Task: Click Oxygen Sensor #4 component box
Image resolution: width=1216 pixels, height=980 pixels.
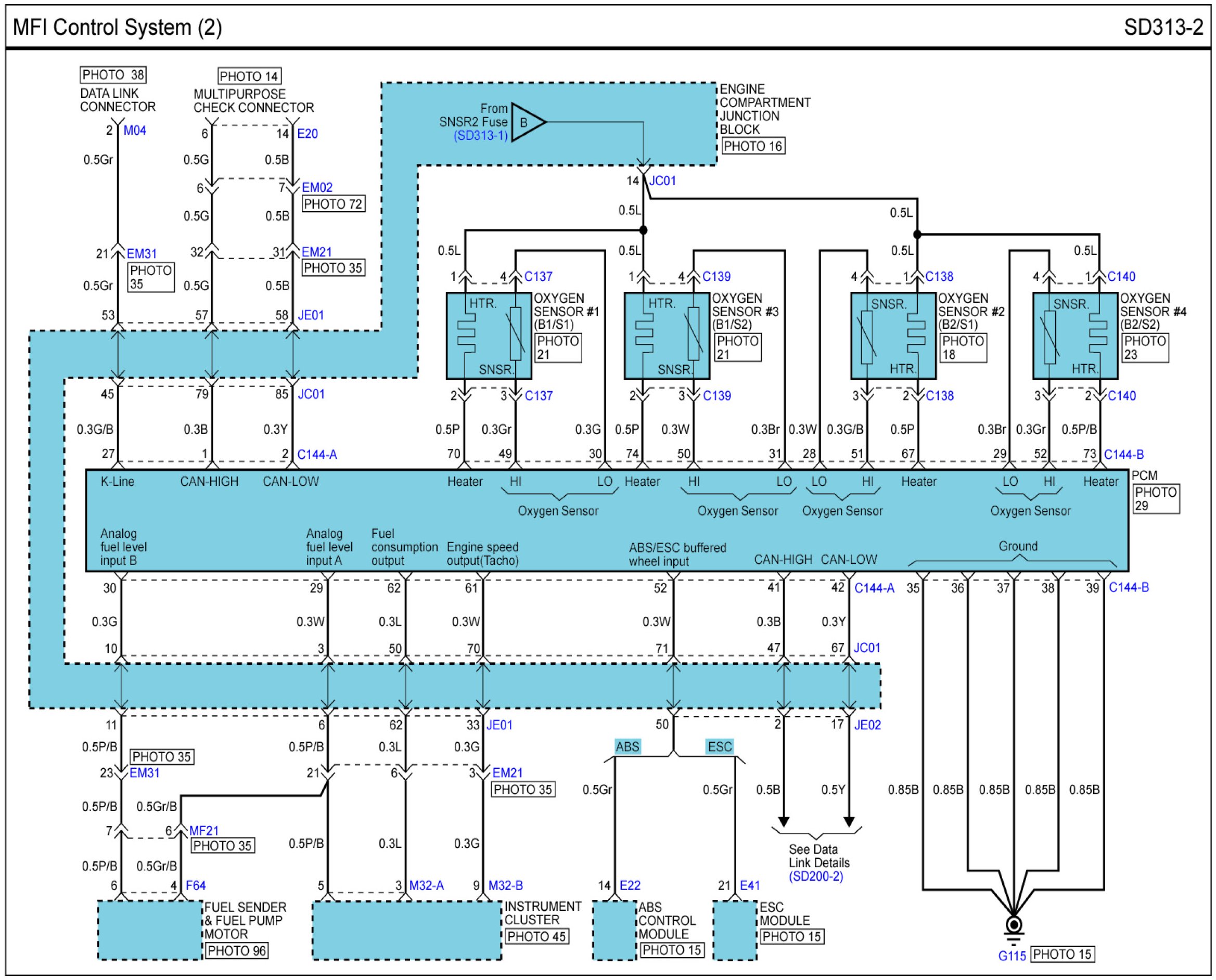Action: click(1075, 336)
